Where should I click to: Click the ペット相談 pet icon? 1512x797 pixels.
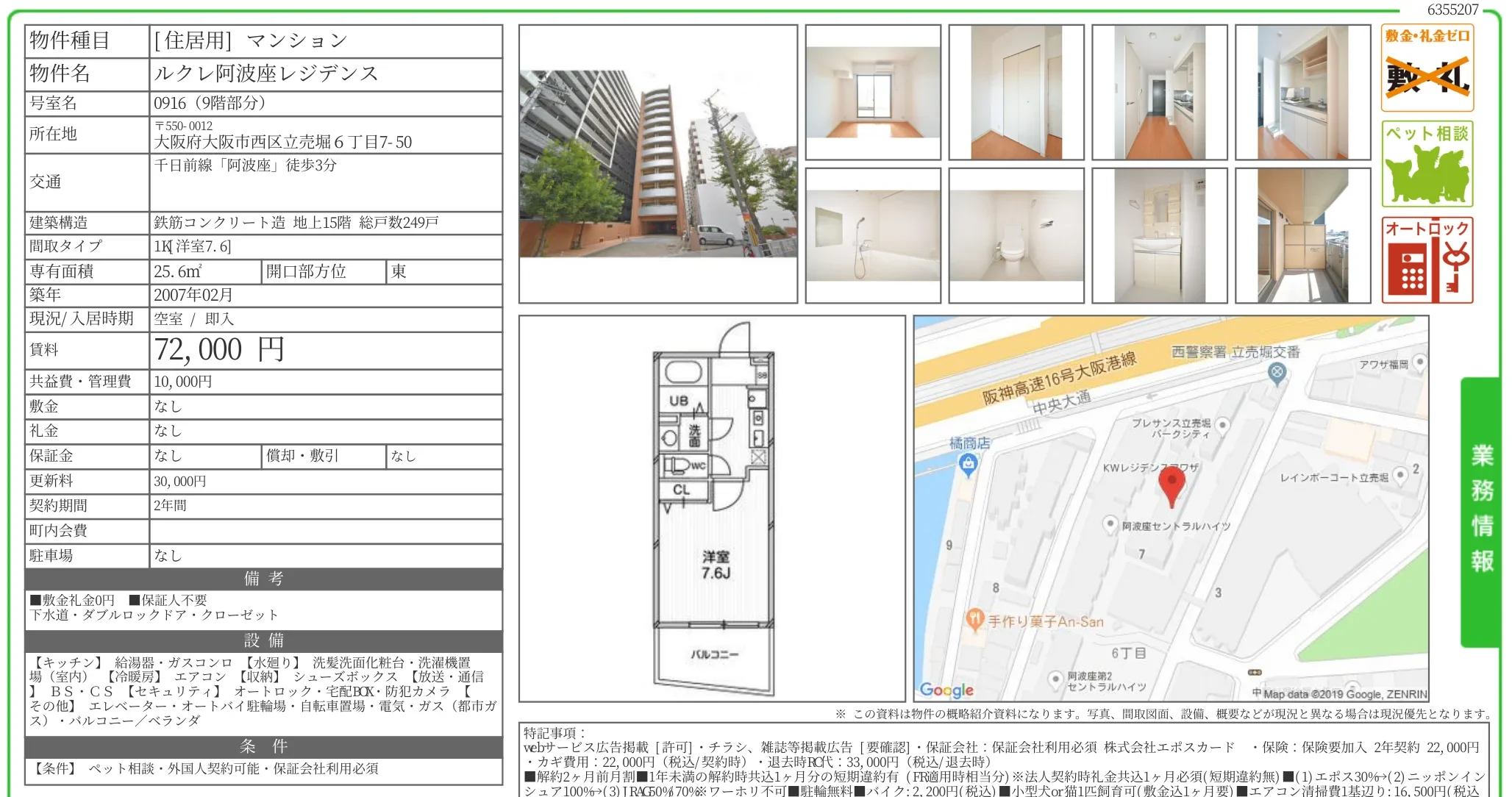point(1427,165)
